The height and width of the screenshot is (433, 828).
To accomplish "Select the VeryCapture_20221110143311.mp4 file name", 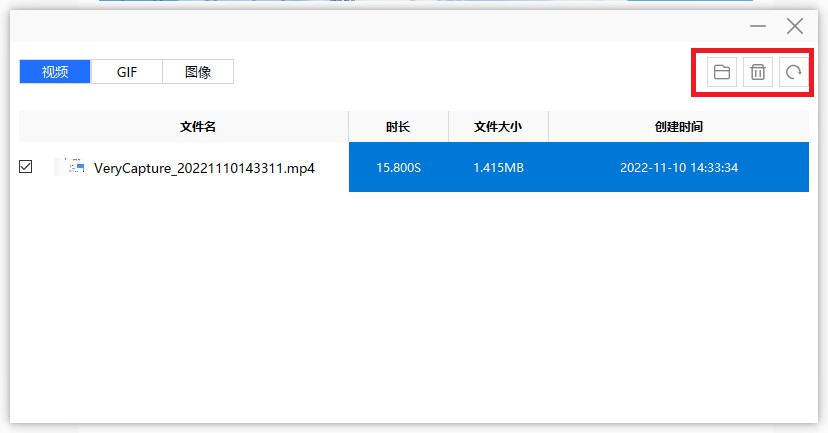I will tap(204, 168).
